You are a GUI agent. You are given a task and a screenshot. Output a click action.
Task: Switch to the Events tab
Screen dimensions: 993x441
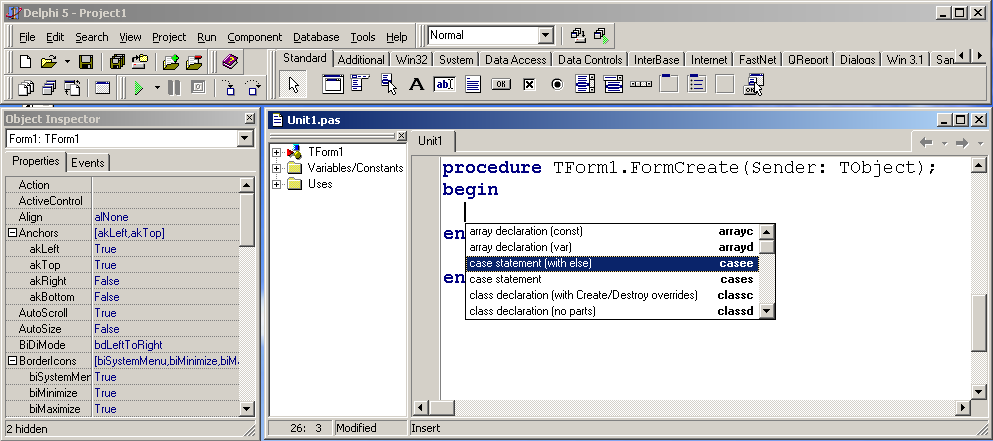pyautogui.click(x=87, y=163)
